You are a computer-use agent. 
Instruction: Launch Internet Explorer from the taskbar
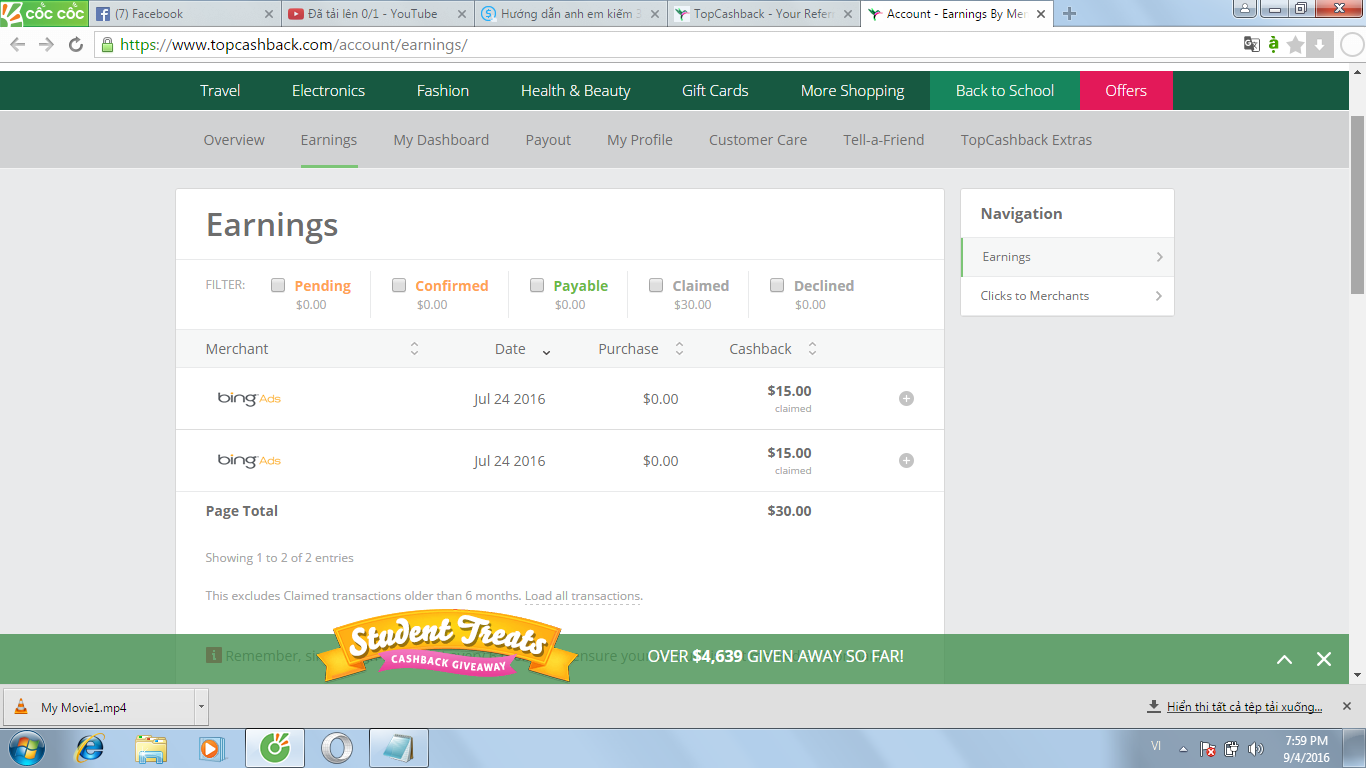(x=90, y=748)
